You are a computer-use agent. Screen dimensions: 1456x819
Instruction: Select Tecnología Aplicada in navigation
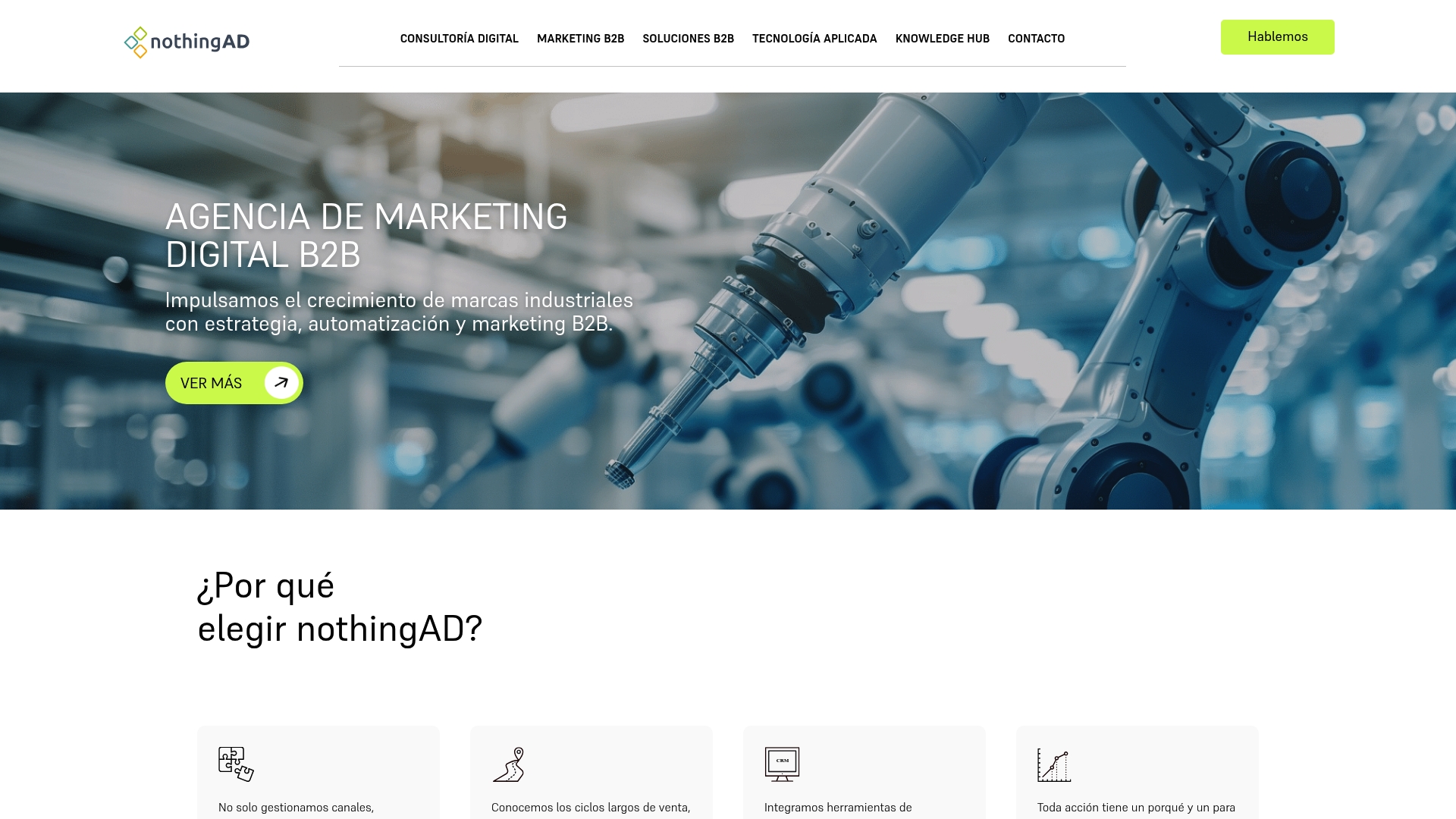click(814, 39)
